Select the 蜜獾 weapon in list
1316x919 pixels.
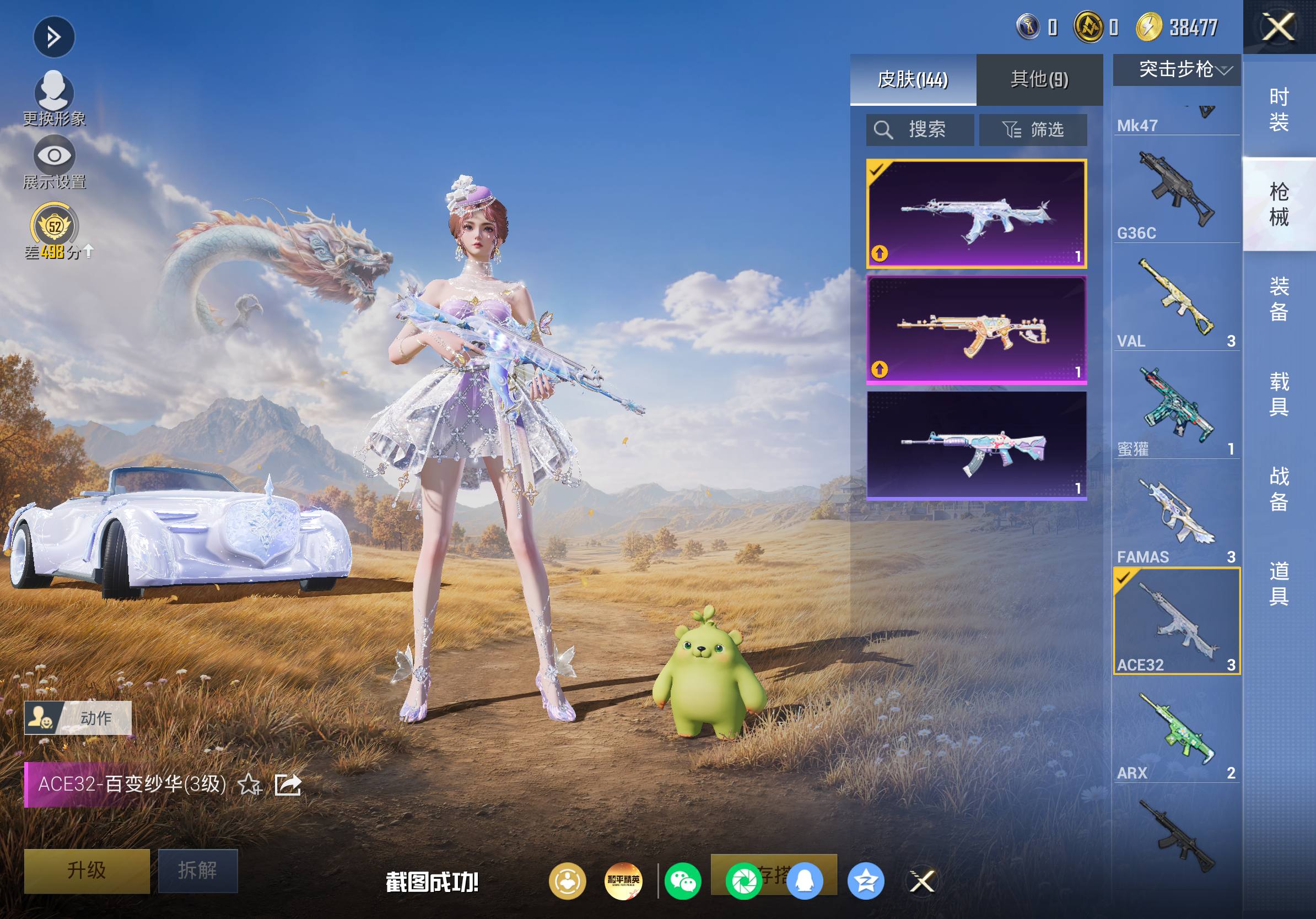(x=1177, y=406)
